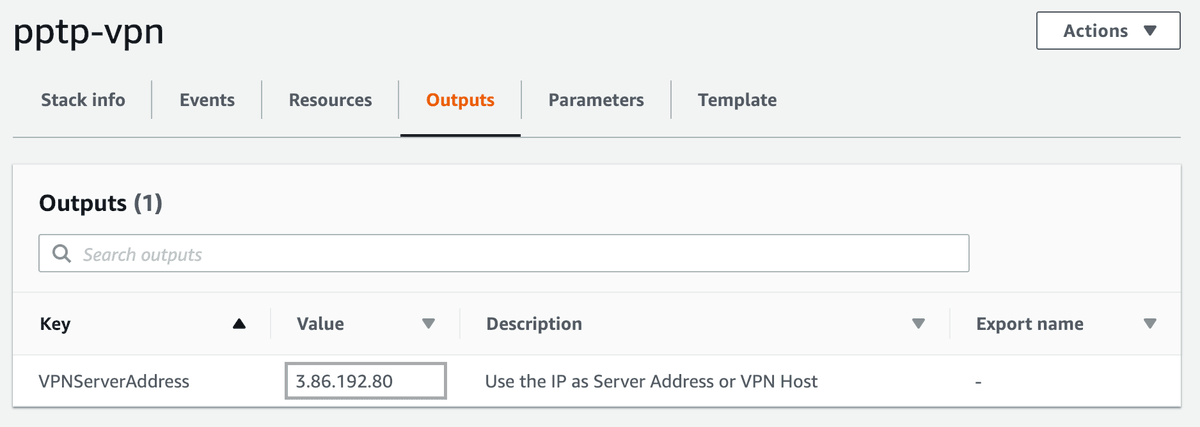Click the Export name column sort arrow

tap(1149, 324)
